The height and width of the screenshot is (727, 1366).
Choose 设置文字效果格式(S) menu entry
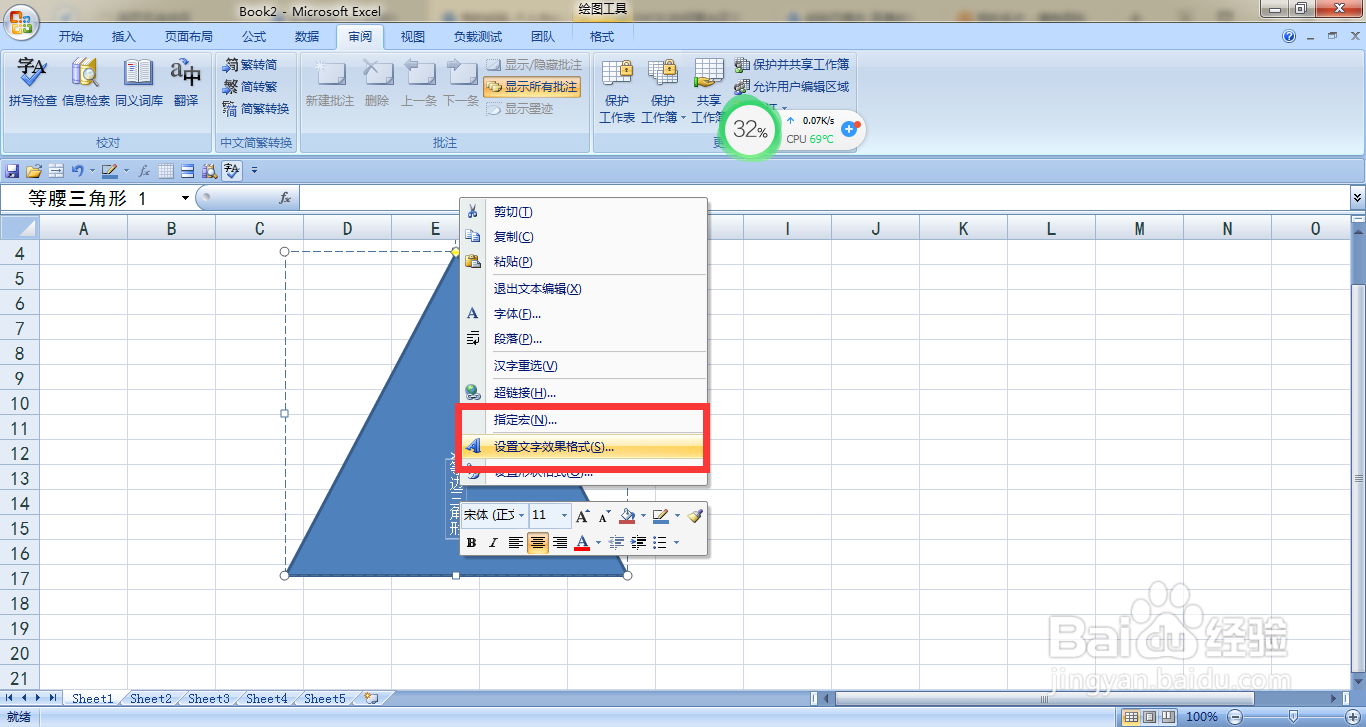(583, 447)
